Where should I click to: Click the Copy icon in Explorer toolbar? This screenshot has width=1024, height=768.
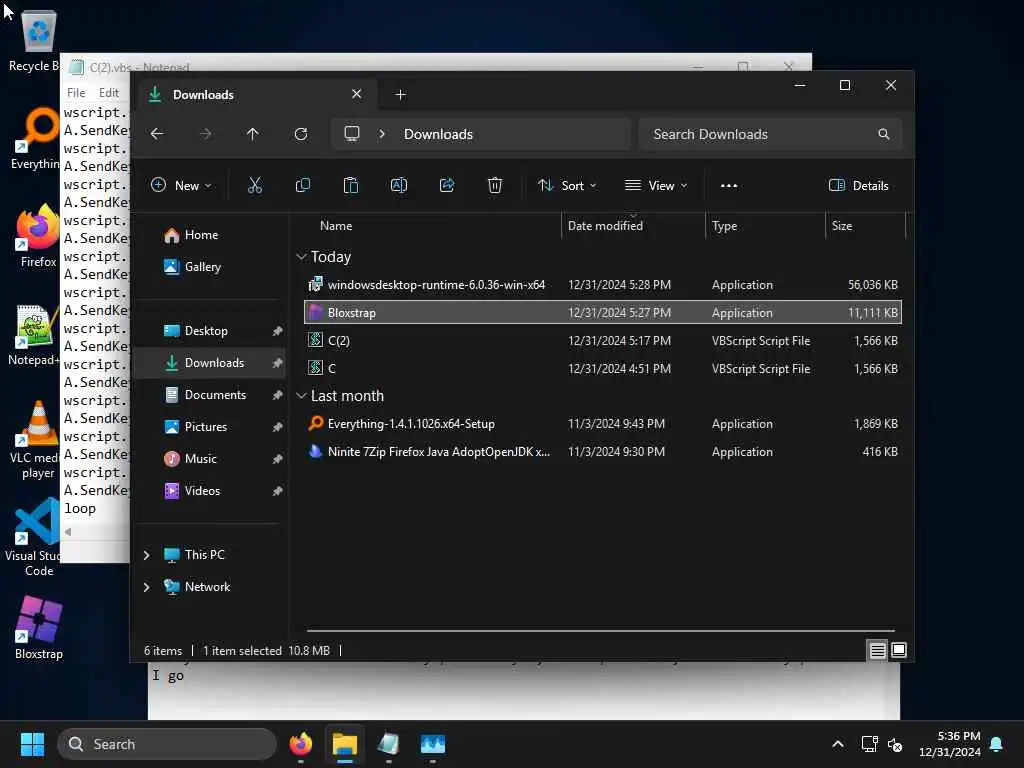(303, 185)
